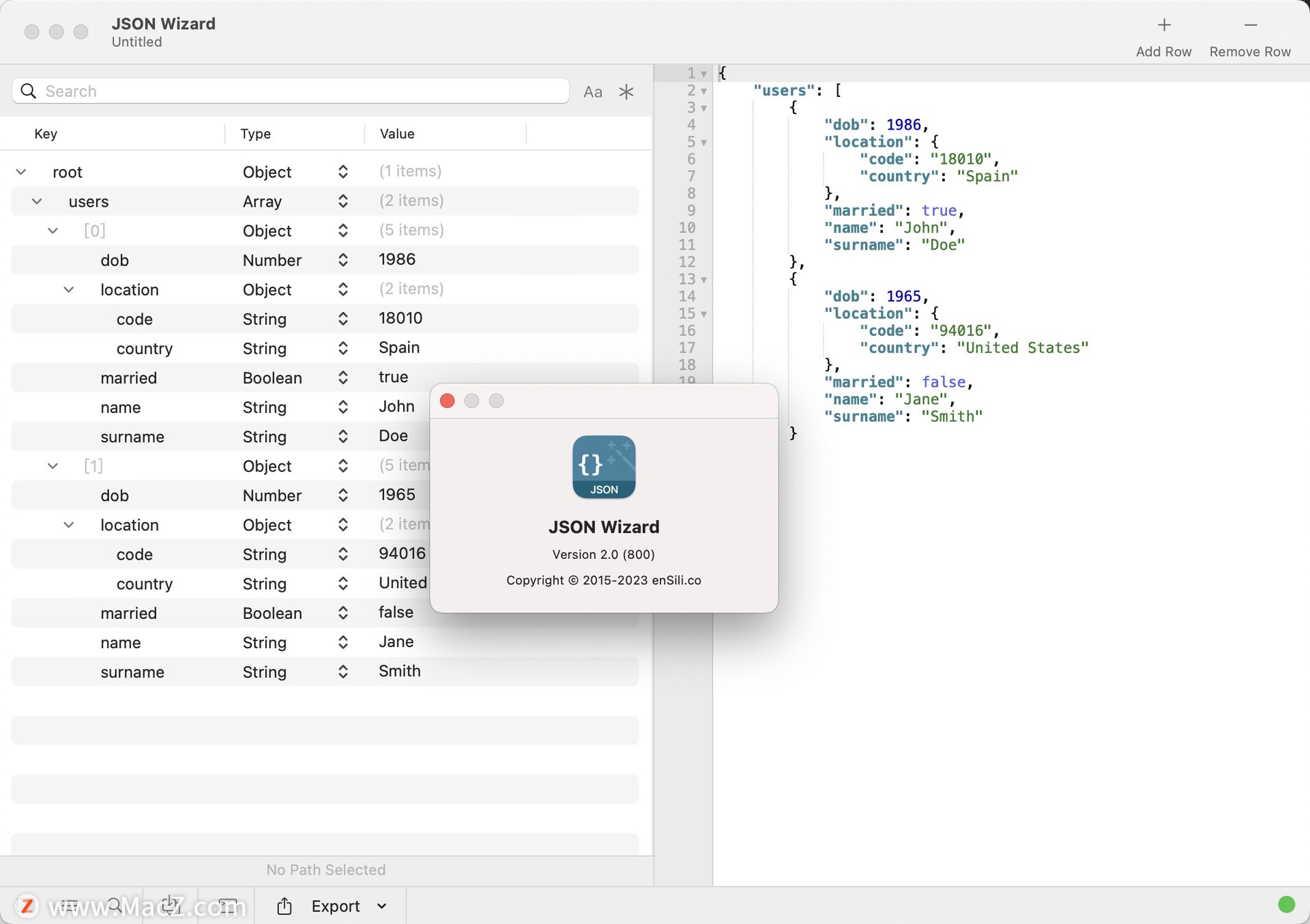The height and width of the screenshot is (924, 1310).
Task: Fold location block at line 5
Action: click(x=703, y=143)
